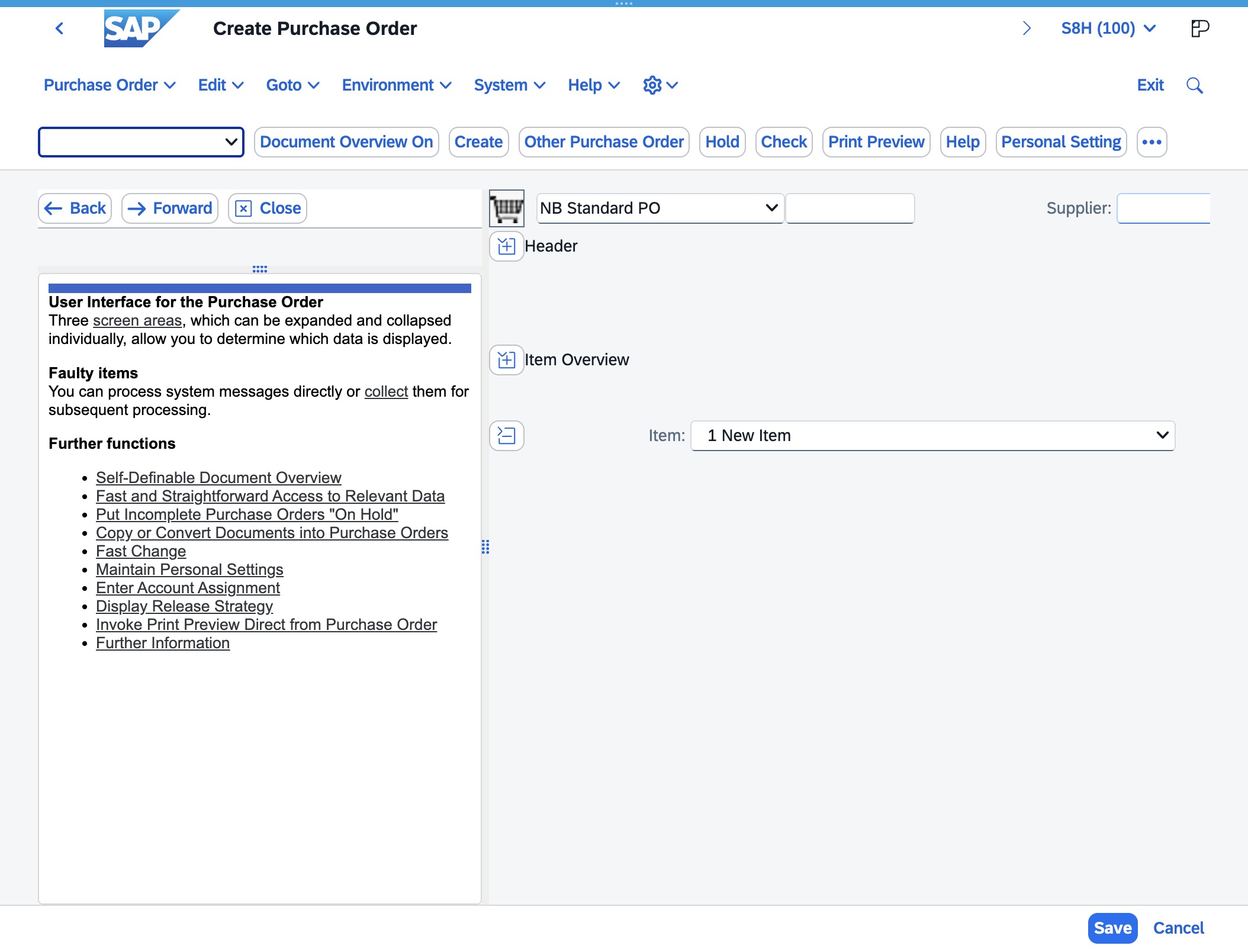This screenshot has height=952, width=1248.
Task: Collapse the item detail section icon
Action: pyautogui.click(x=507, y=436)
